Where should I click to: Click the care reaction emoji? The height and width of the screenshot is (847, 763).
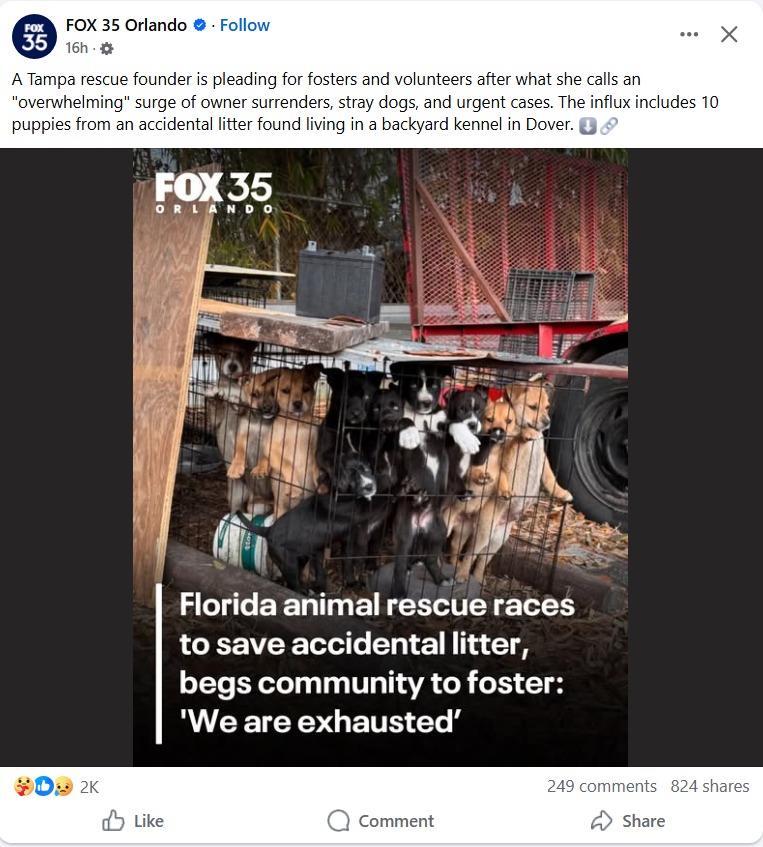pyautogui.click(x=24, y=786)
